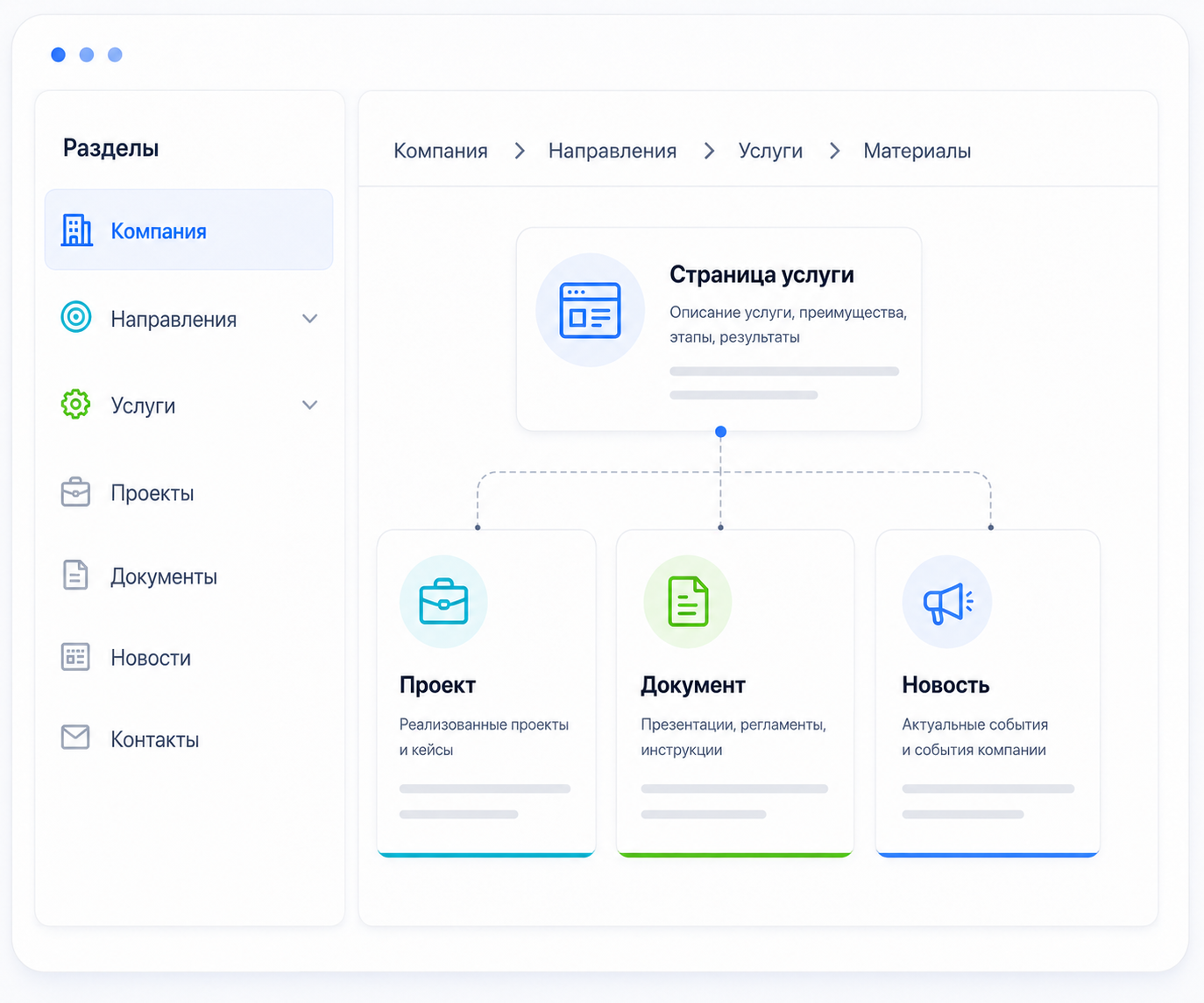Viewport: 1204px width, 1003px height.
Task: Click the building icon beside Компания in sidebar
Action: pos(76,230)
